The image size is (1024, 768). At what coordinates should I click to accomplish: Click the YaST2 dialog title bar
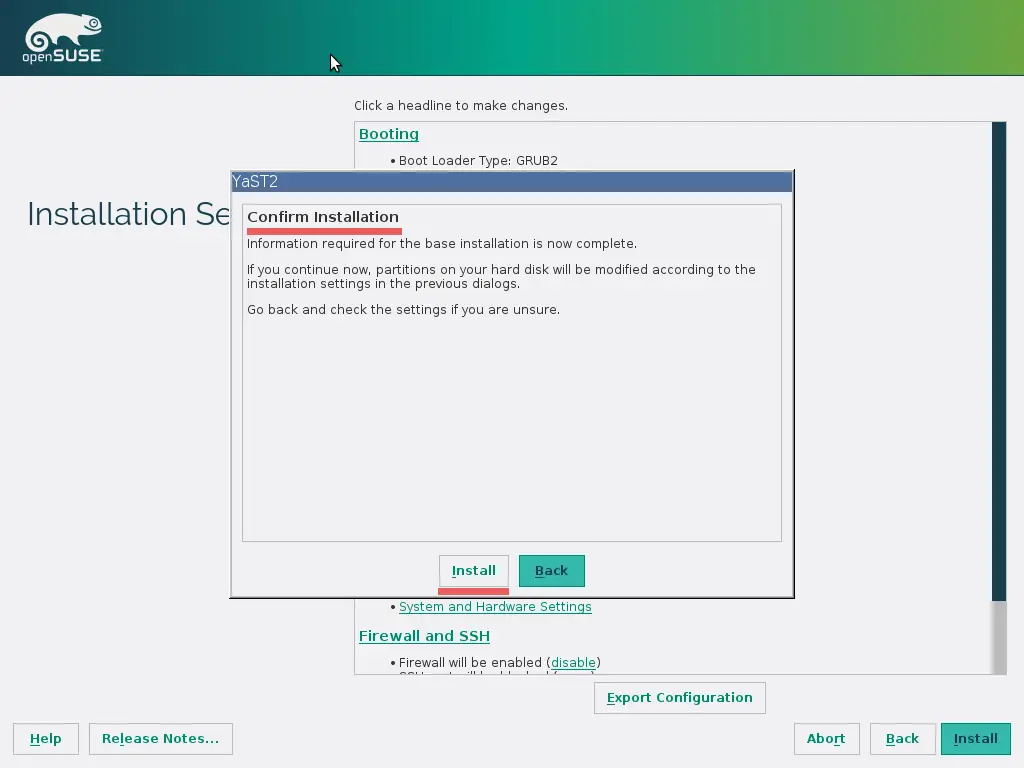(x=512, y=182)
